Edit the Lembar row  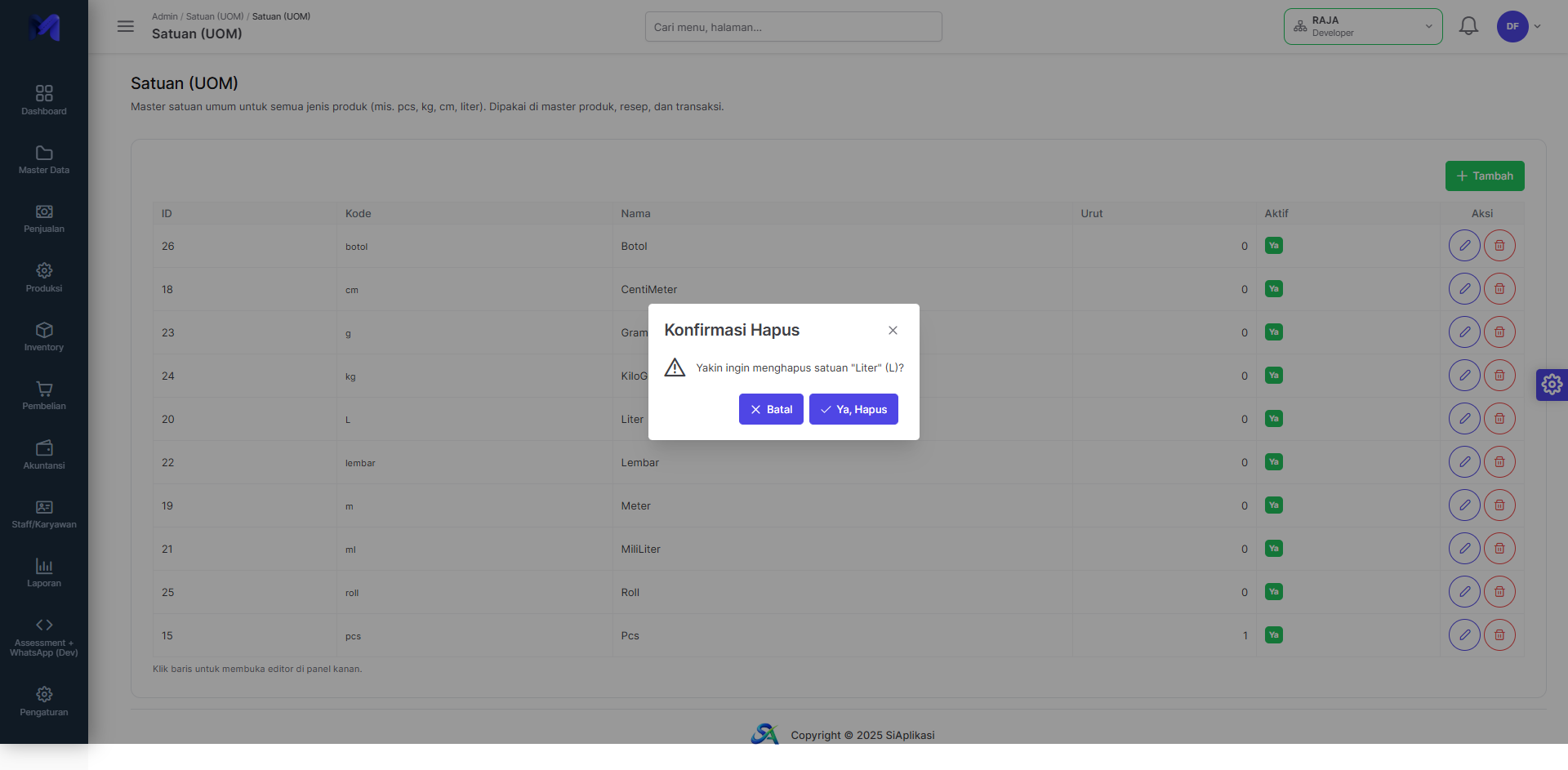[1464, 462]
